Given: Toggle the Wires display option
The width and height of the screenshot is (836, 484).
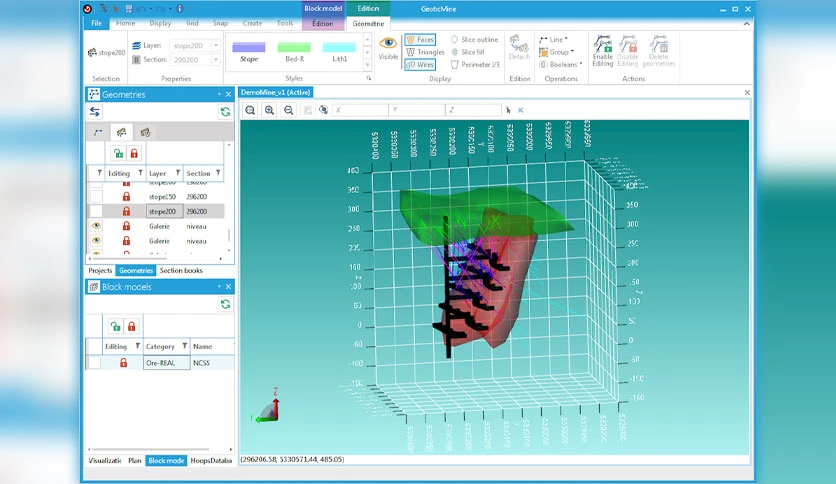Looking at the screenshot, I should point(420,64).
